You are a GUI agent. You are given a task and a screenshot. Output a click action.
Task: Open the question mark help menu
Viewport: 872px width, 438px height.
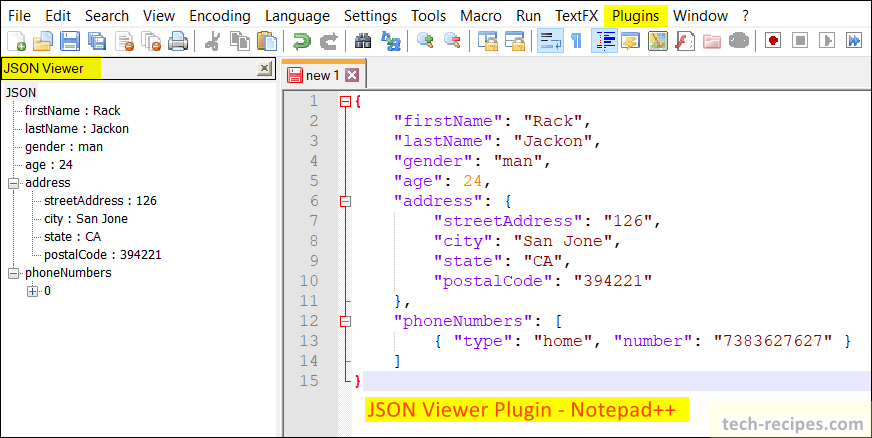click(745, 16)
